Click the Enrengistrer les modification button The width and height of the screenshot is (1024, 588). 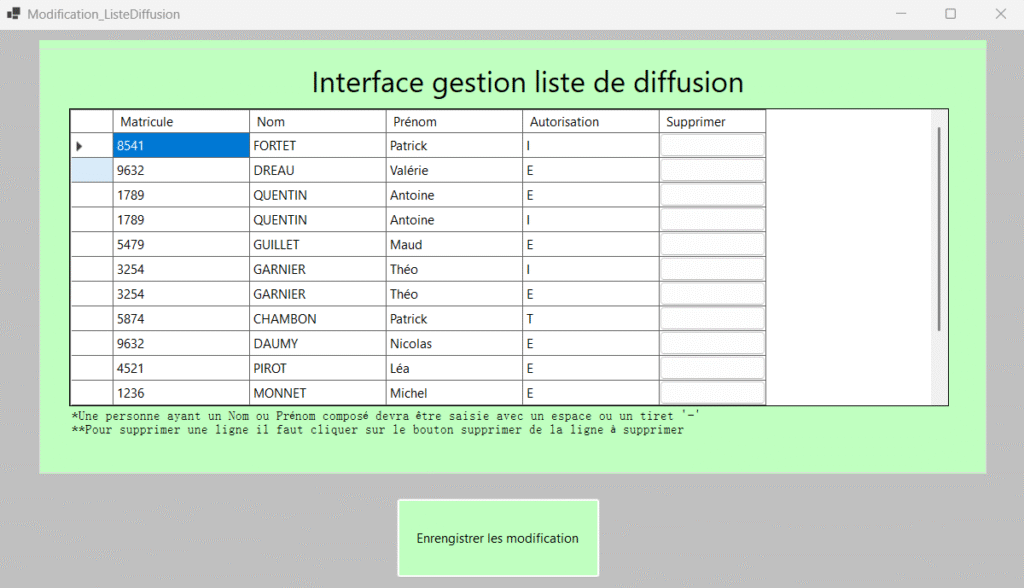tap(498, 538)
